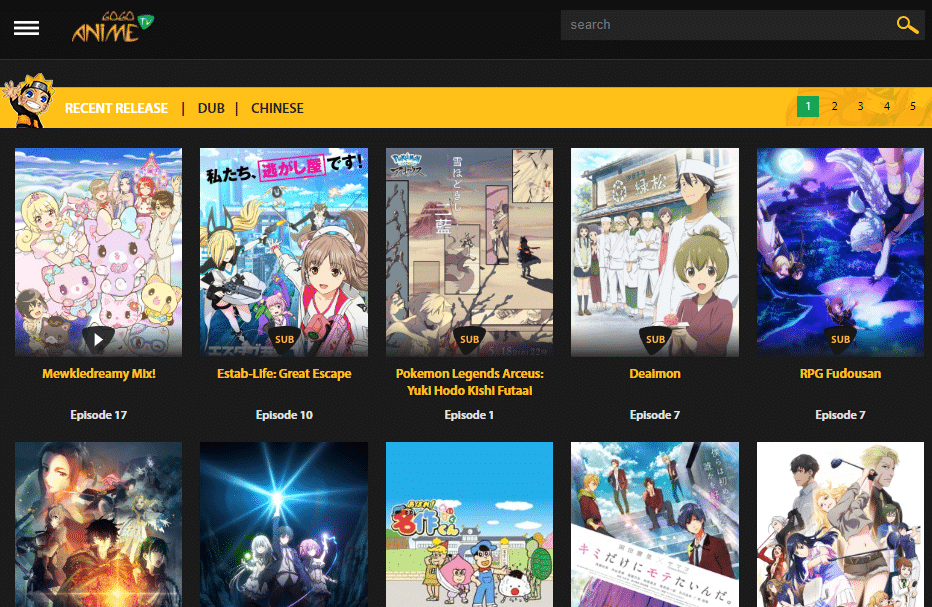Open second-row poster with bright blue starburst
This screenshot has width=932, height=607.
pos(284,524)
